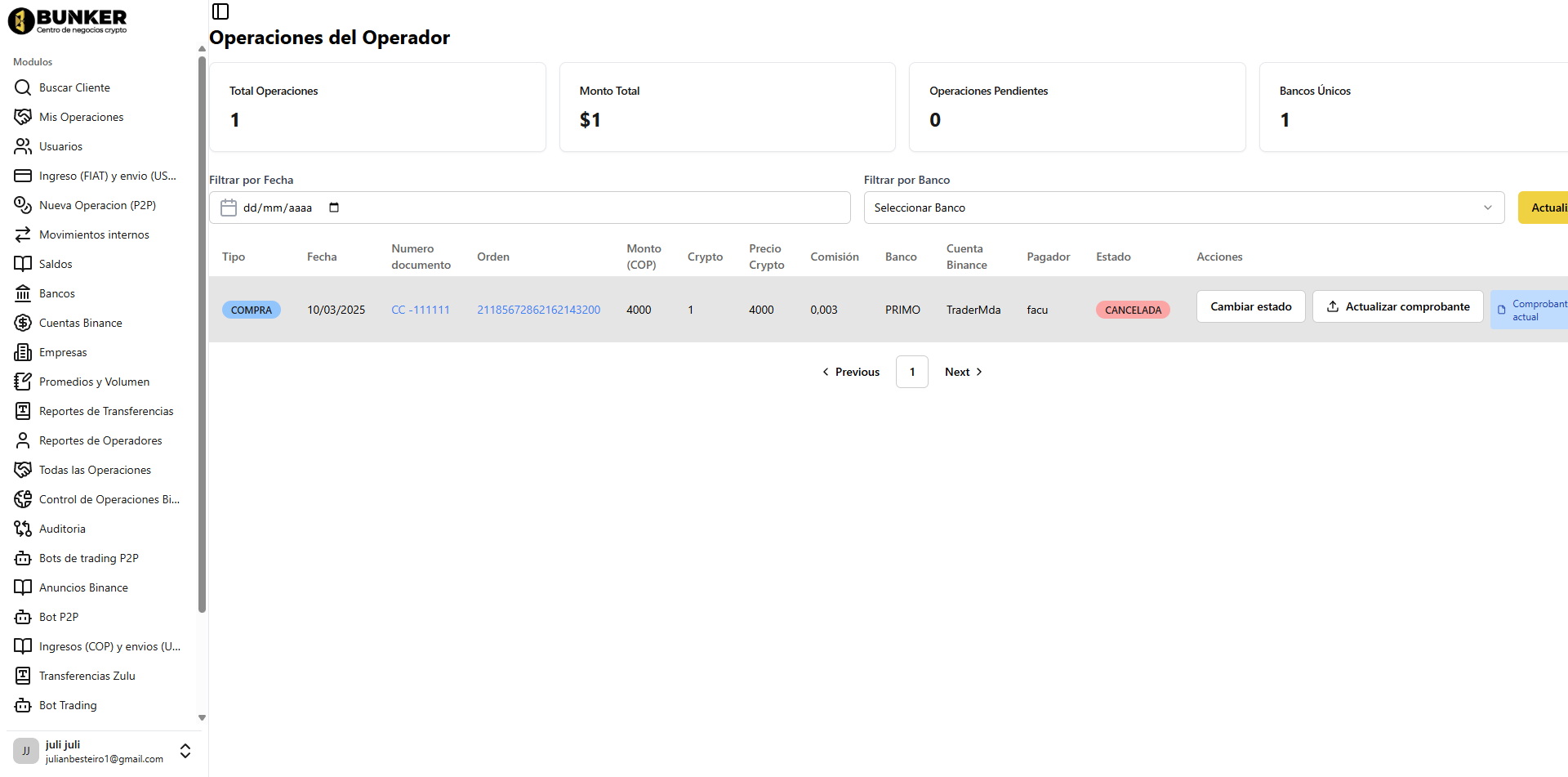Click the Auditoria icon in sidebar
Image resolution: width=1568 pixels, height=777 pixels.
[23, 529]
